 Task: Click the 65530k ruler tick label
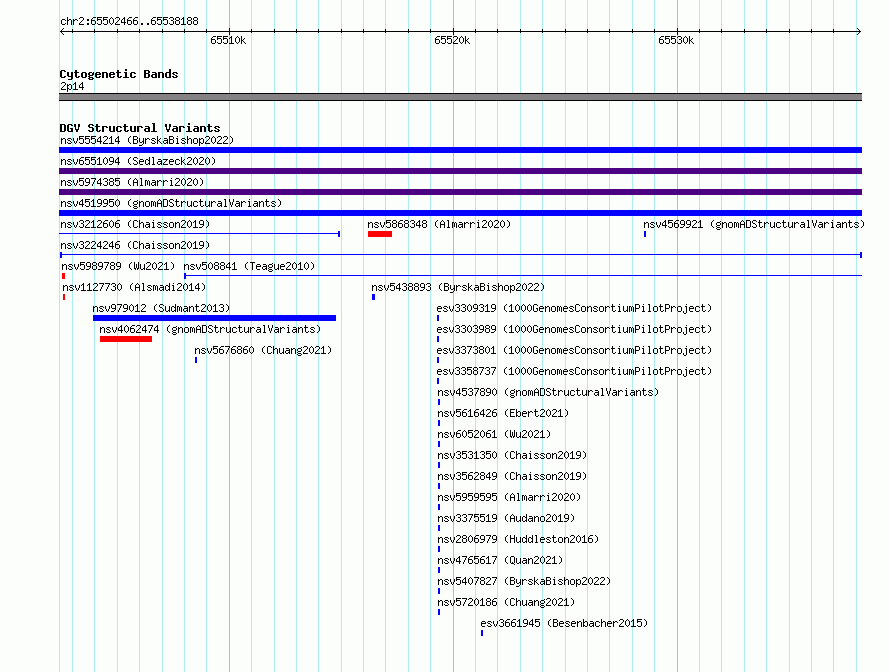[x=676, y=40]
